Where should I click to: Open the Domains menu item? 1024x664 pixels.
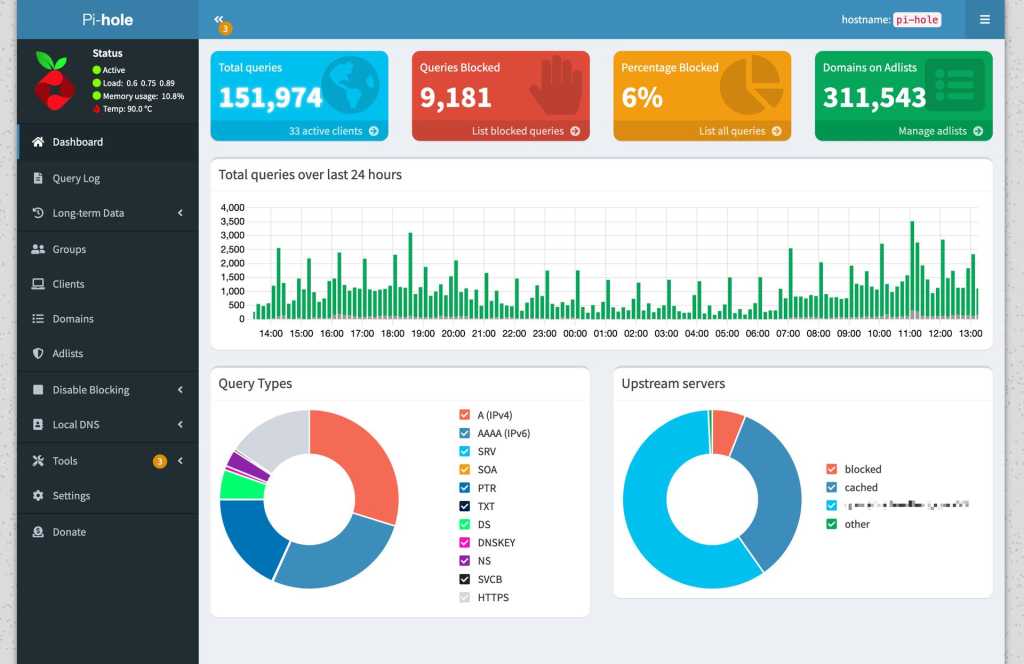point(73,319)
